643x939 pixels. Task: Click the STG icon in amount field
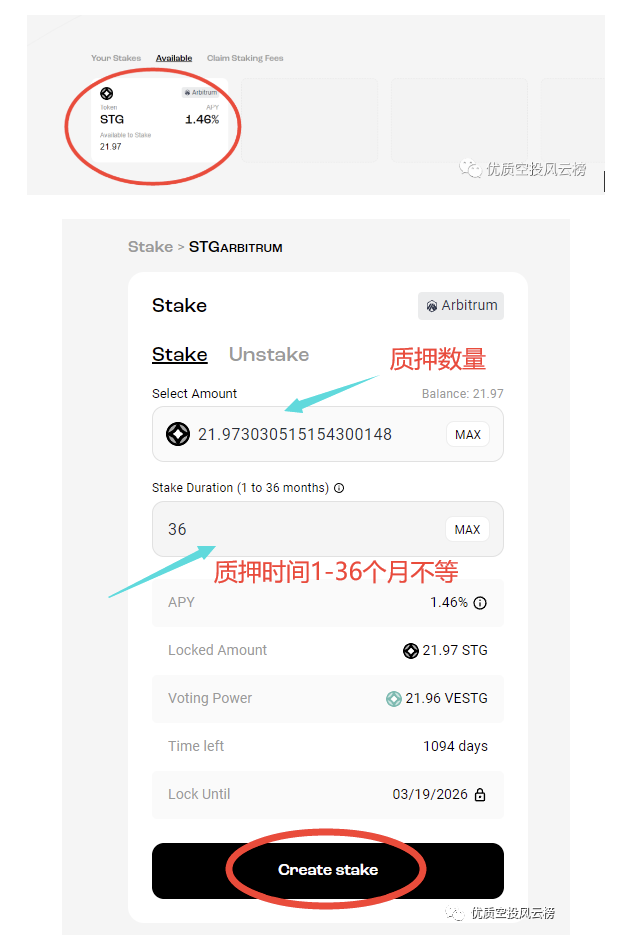coord(178,434)
